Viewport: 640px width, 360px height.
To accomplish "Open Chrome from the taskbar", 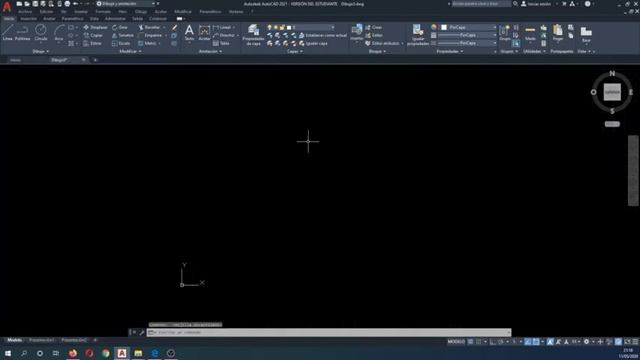I will point(106,353).
